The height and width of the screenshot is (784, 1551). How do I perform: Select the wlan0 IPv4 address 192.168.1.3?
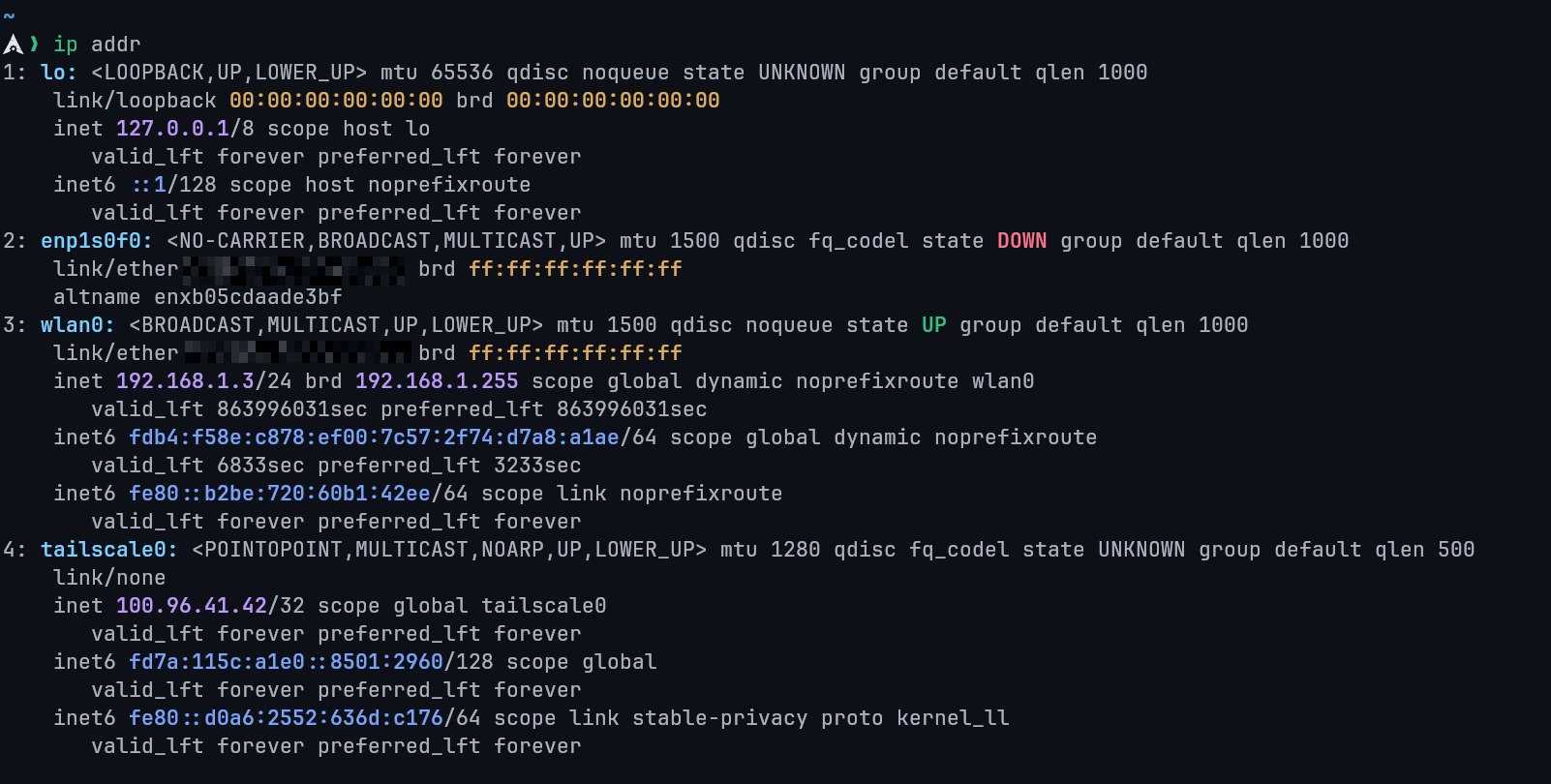click(x=185, y=381)
